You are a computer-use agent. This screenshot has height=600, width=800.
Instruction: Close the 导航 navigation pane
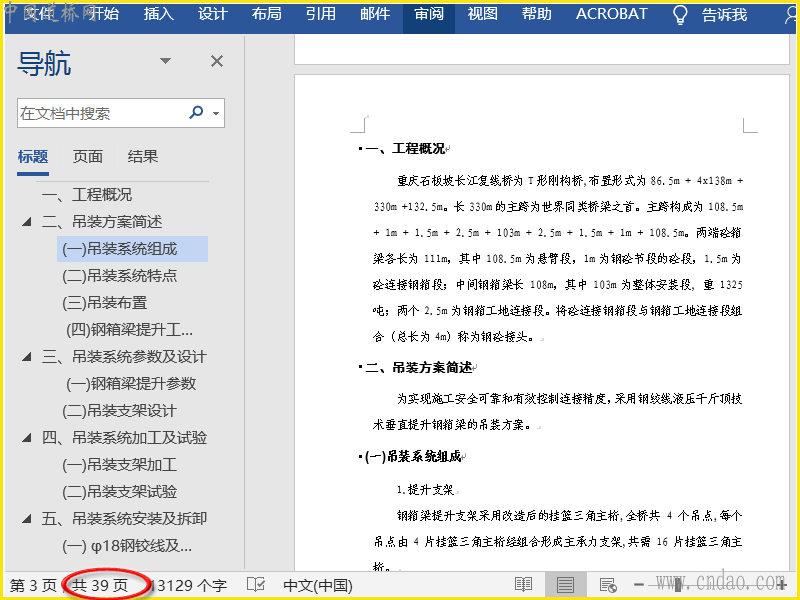(x=217, y=61)
